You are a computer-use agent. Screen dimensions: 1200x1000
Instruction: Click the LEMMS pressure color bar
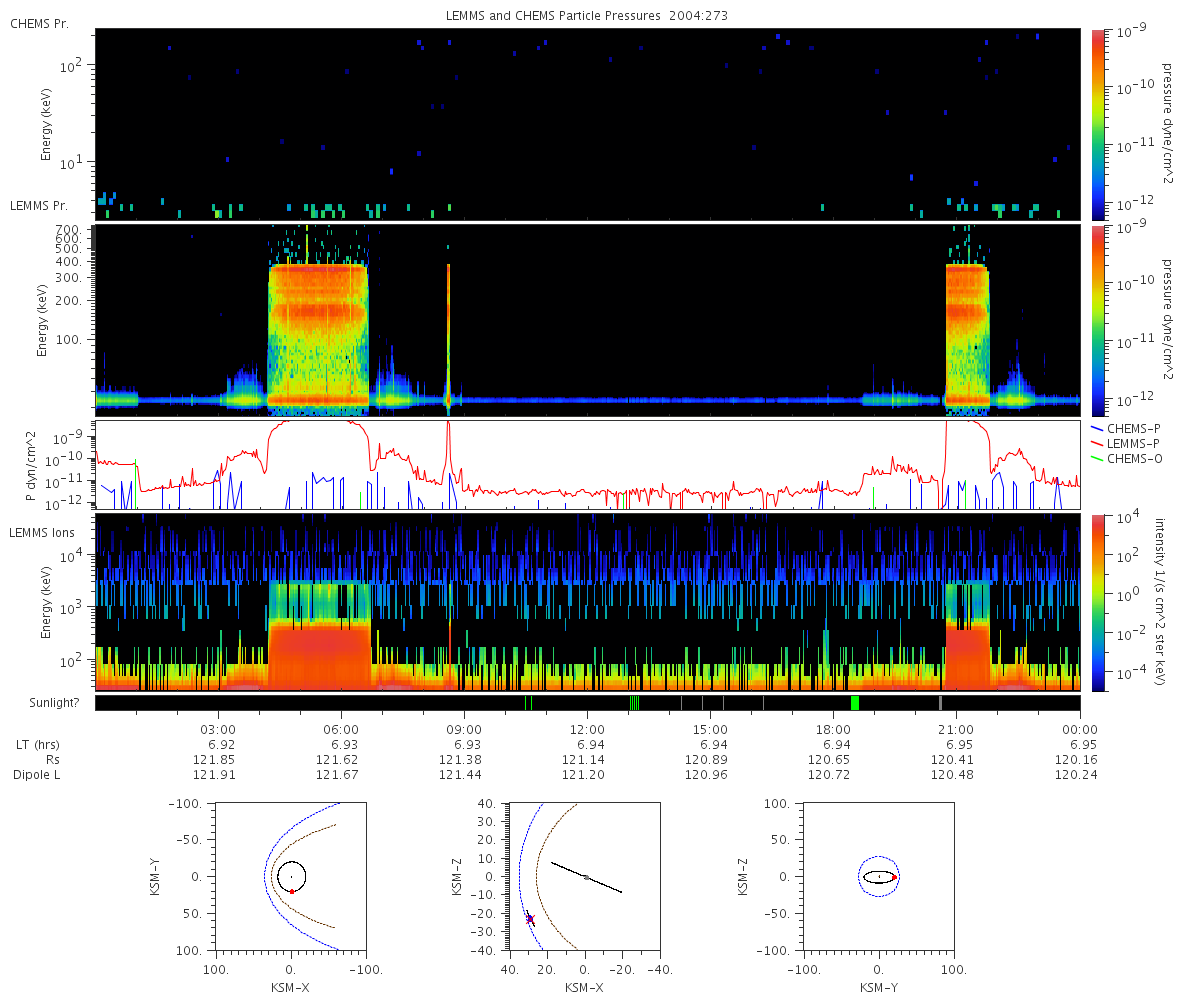coord(1098,320)
